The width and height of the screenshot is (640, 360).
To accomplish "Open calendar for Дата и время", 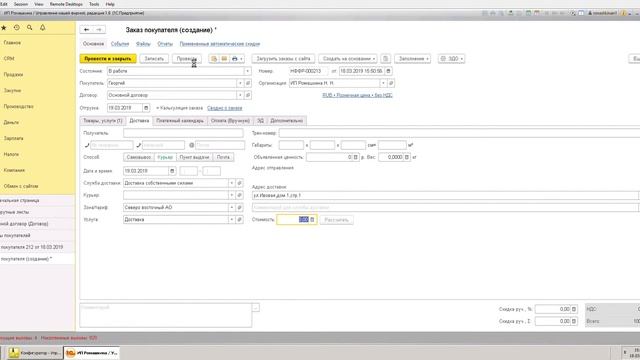I will pyautogui.click(x=172, y=171).
